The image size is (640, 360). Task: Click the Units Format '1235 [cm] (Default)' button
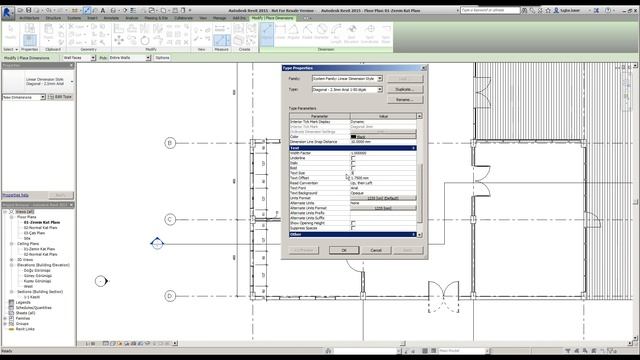[x=383, y=198]
